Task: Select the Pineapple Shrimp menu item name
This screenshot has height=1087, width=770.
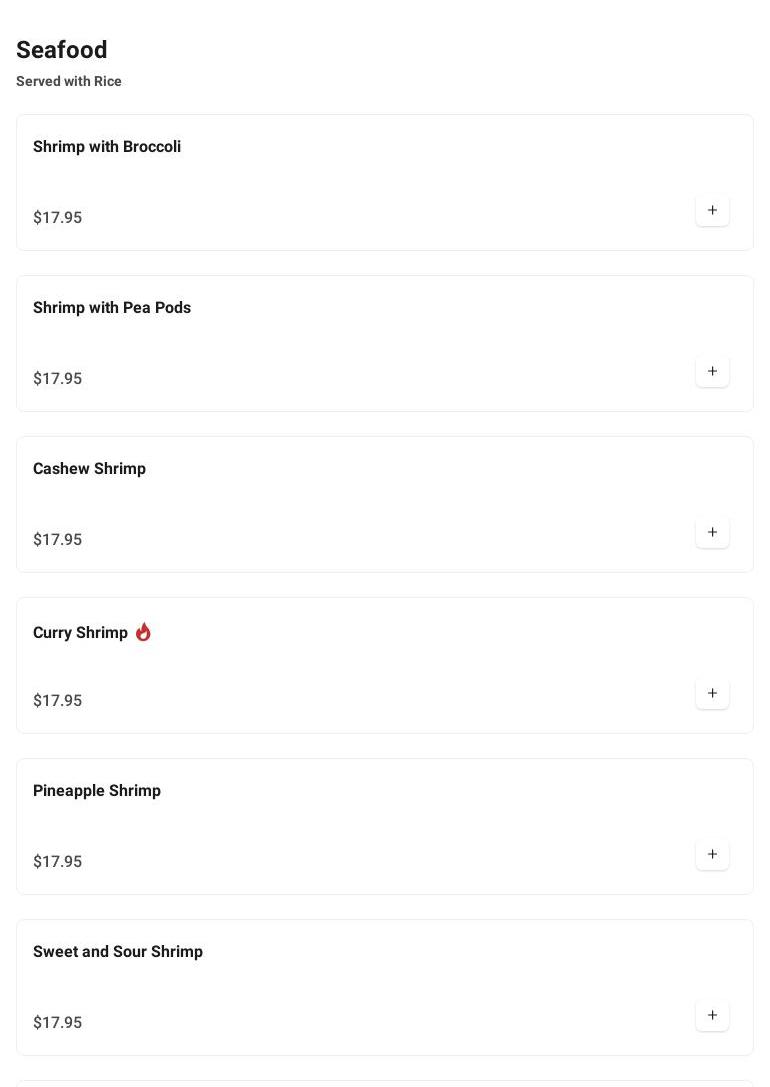Action: (97, 791)
